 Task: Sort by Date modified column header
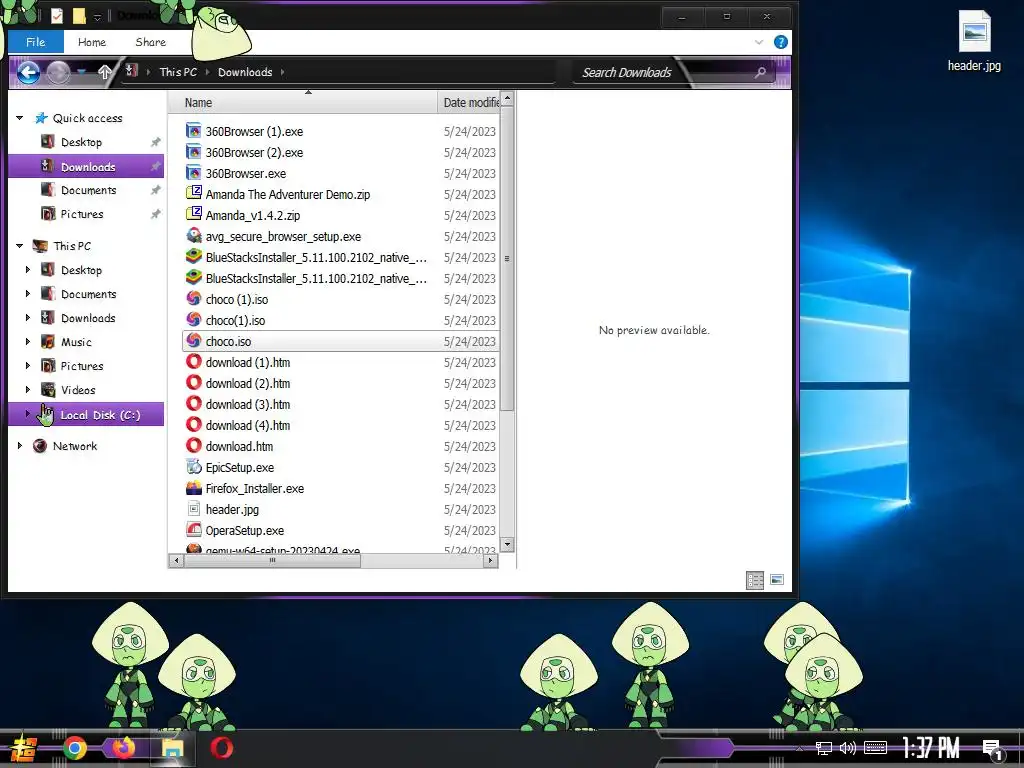(469, 103)
